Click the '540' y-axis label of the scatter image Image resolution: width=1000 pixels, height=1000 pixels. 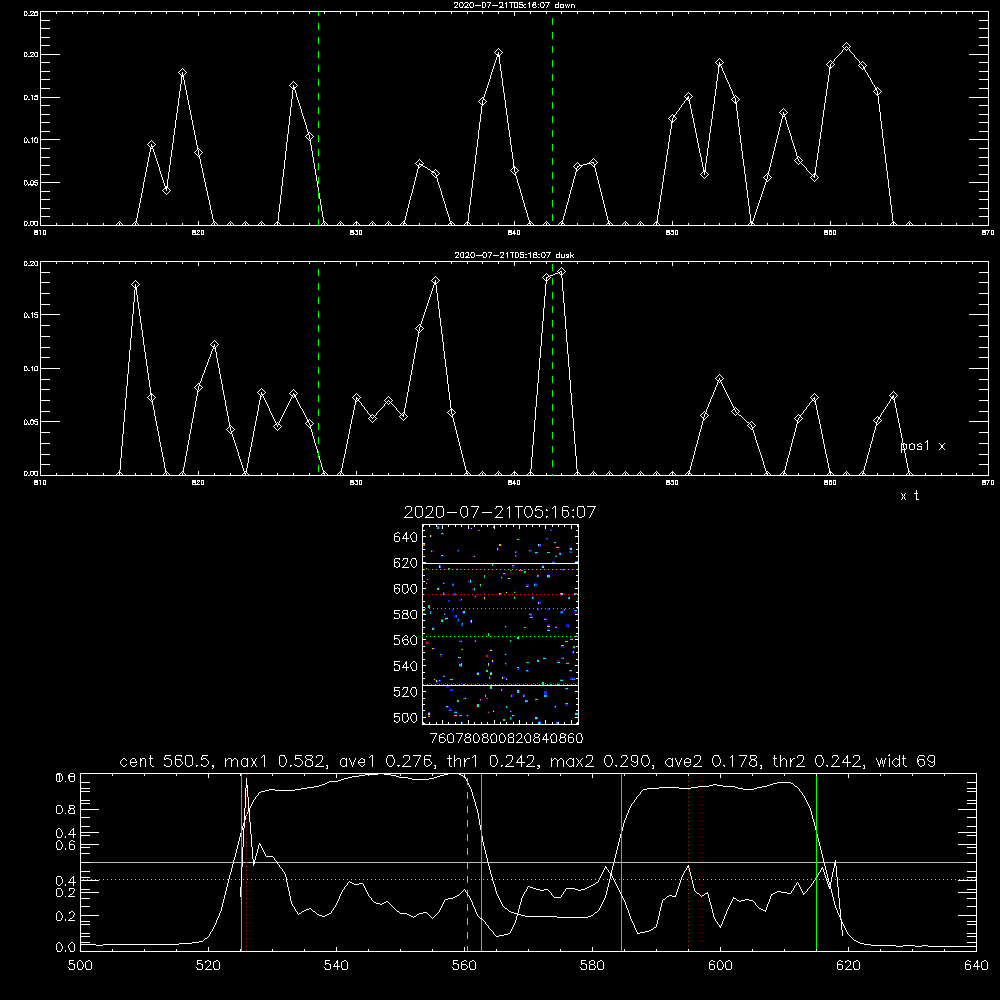pos(405,666)
